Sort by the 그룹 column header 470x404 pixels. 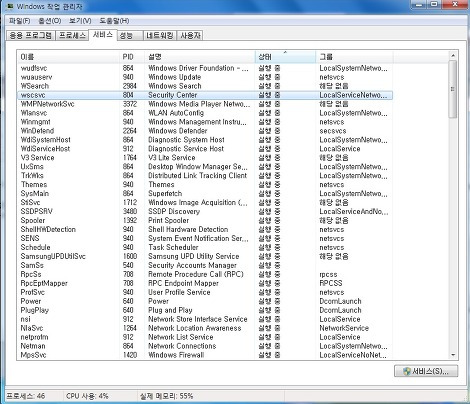tap(355, 57)
